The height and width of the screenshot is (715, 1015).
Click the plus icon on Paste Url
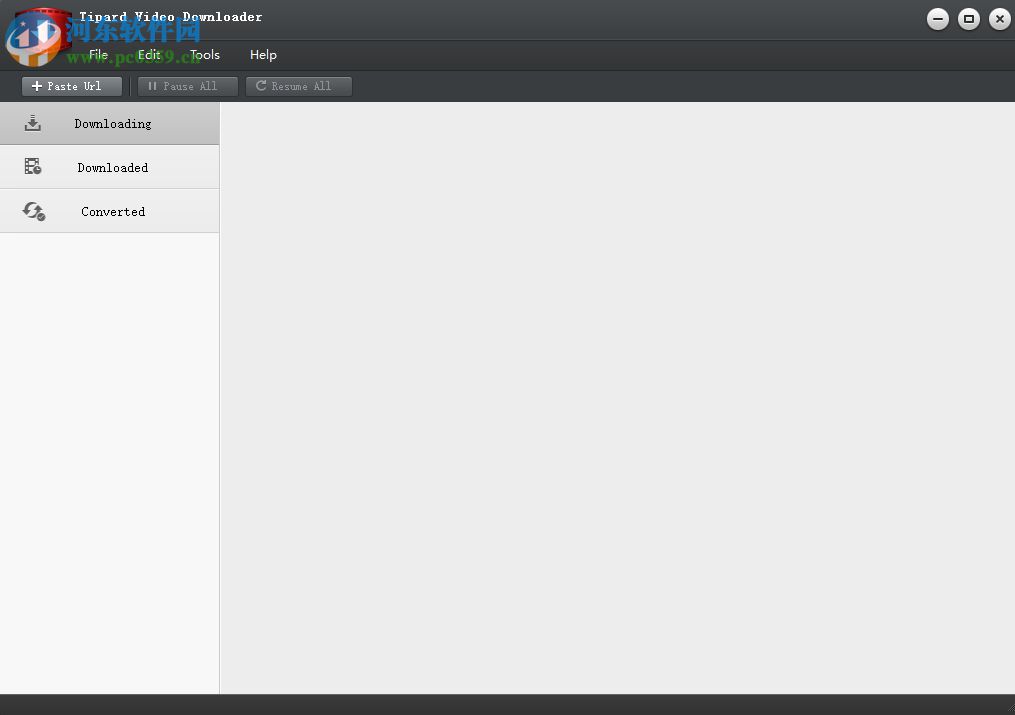[36, 86]
